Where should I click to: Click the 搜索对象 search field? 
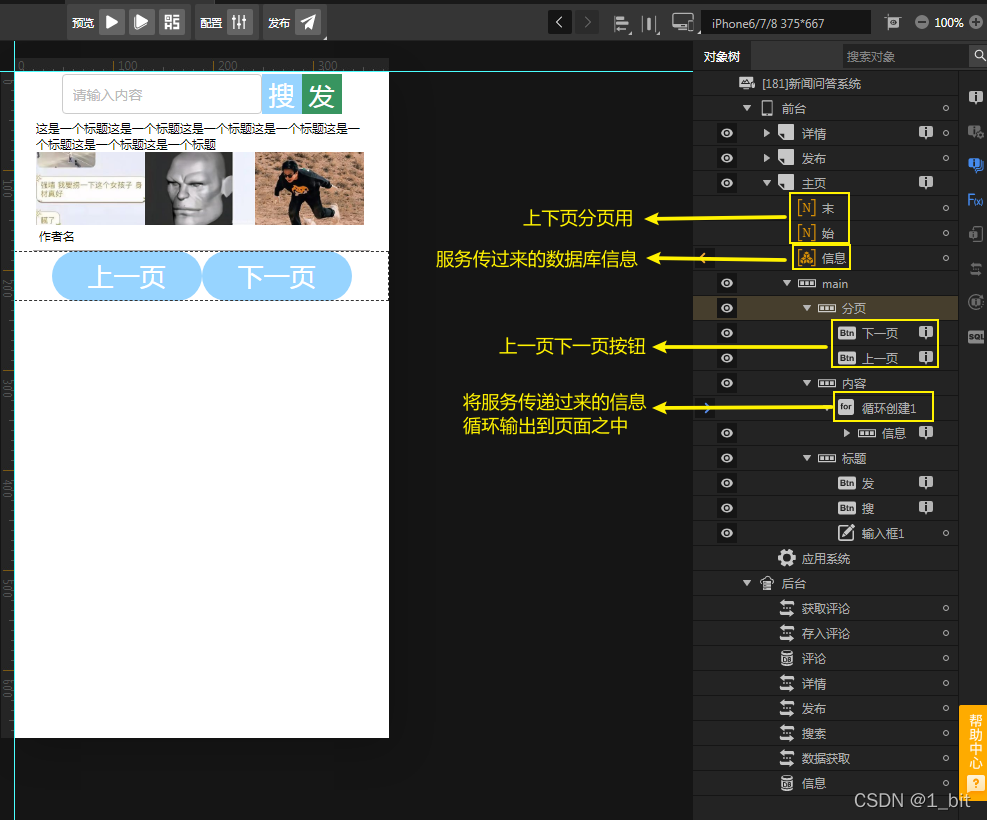(905, 56)
